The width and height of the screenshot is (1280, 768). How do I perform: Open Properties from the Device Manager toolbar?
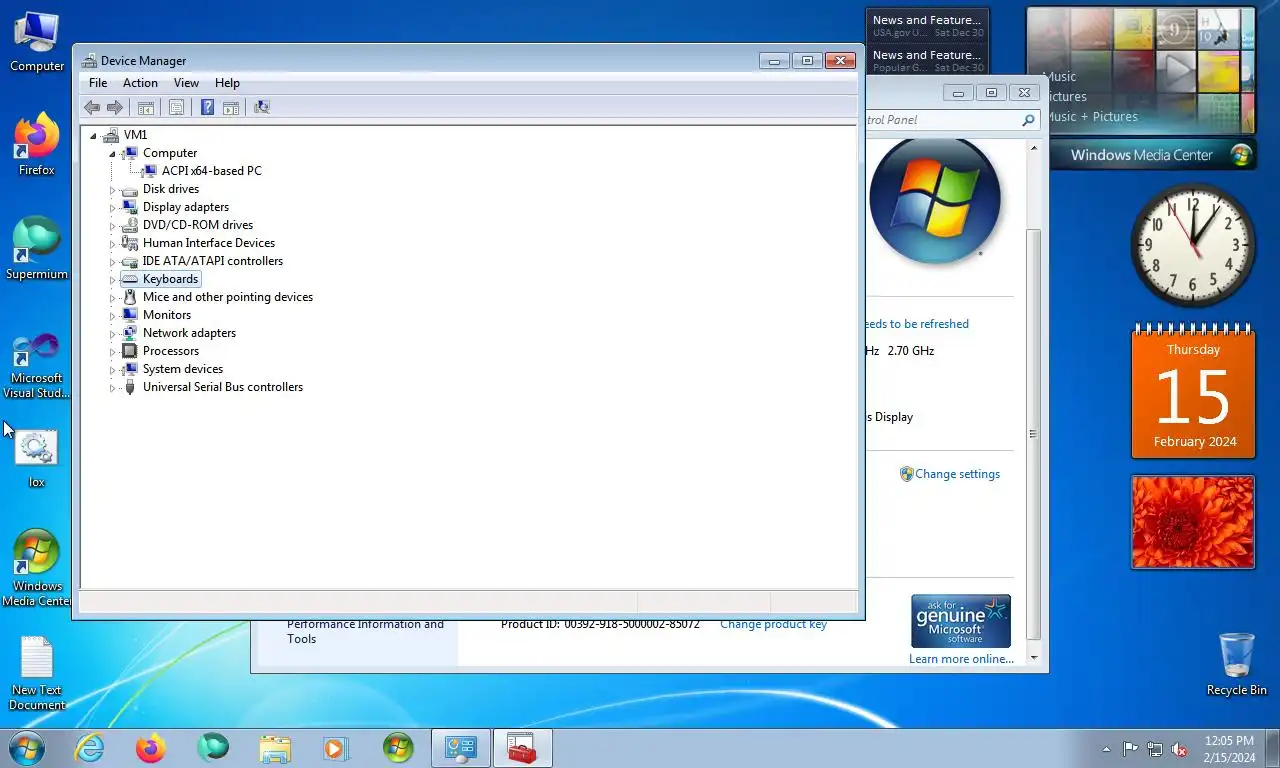pos(176,107)
